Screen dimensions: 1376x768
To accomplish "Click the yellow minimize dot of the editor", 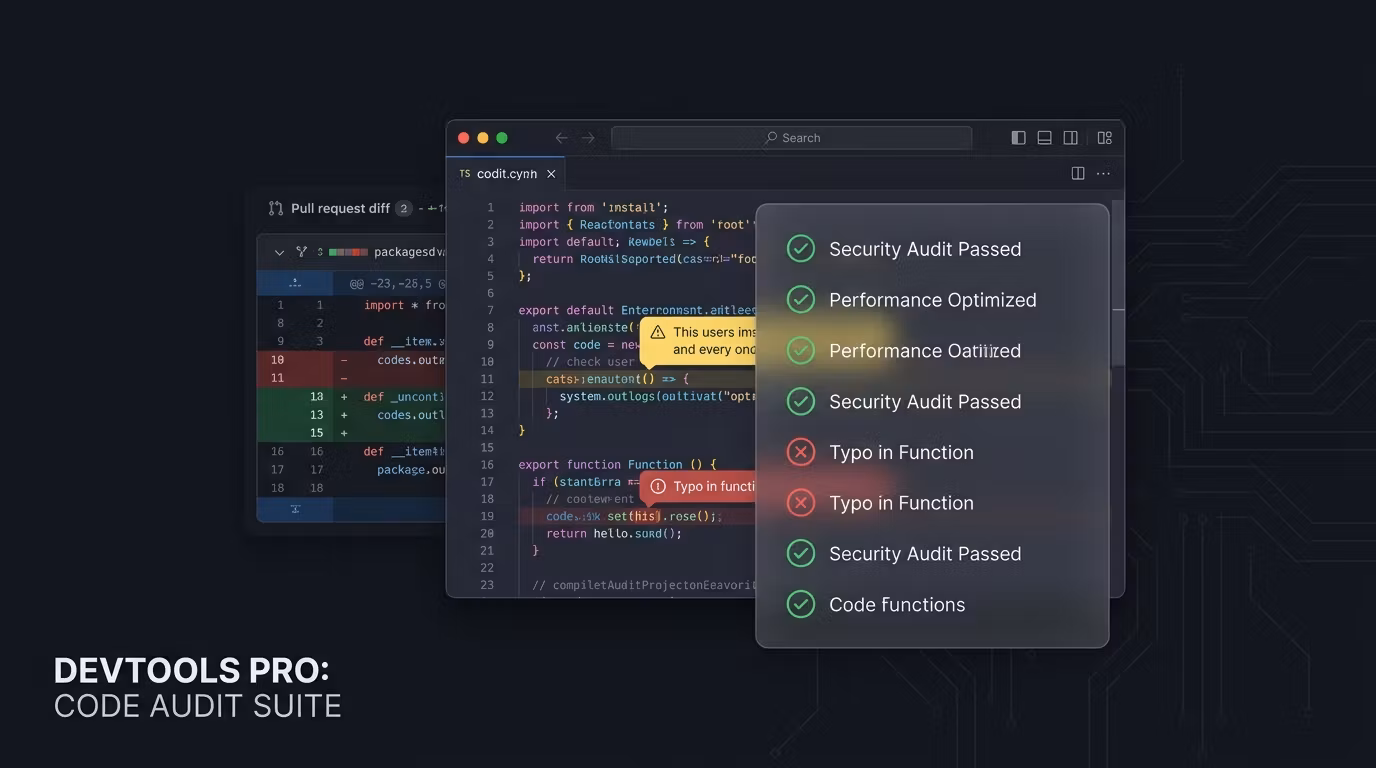I will point(483,138).
